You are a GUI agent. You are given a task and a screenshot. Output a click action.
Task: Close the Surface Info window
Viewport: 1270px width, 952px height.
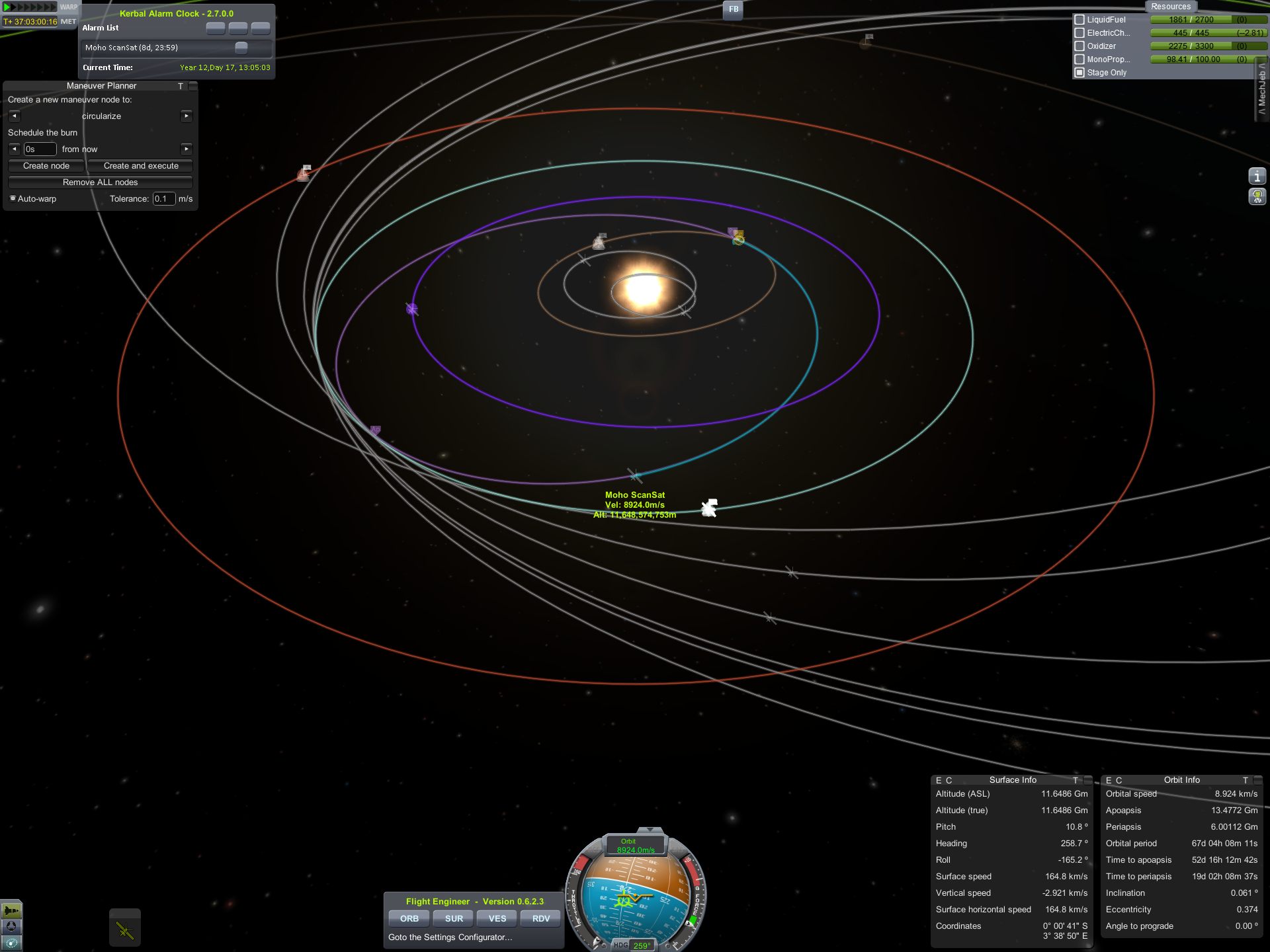point(1087,781)
